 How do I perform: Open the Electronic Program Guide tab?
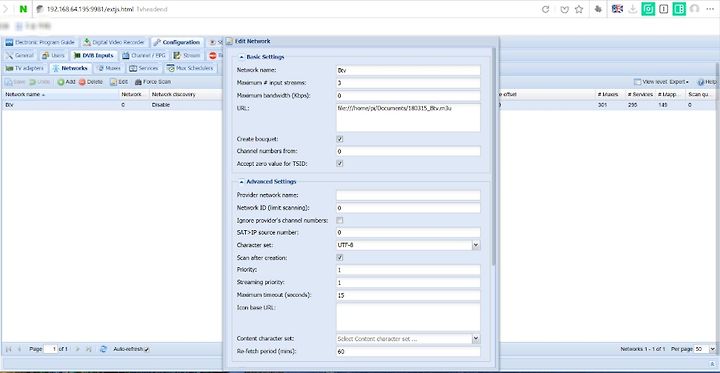tap(40, 42)
